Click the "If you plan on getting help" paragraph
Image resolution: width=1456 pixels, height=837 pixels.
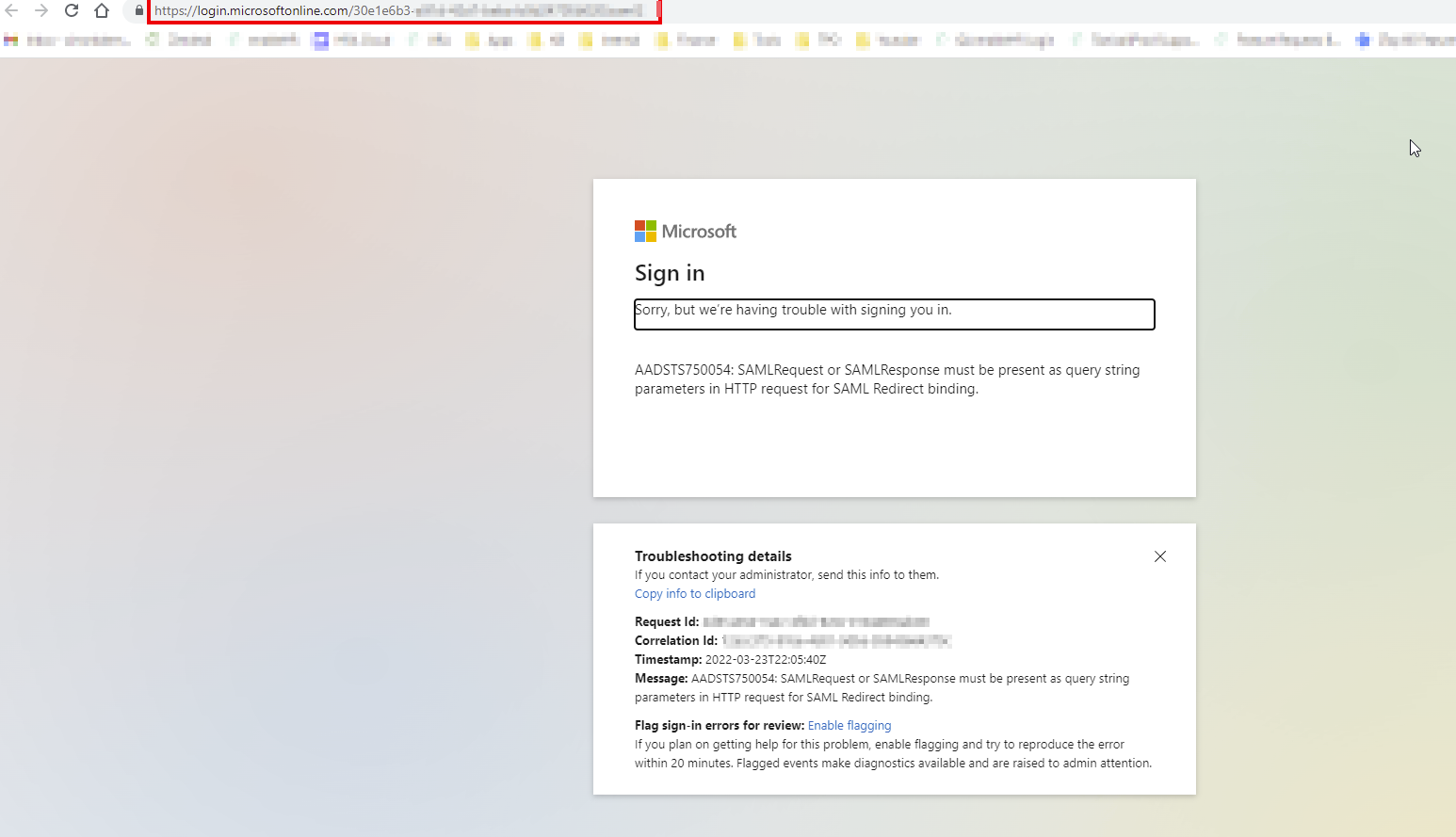coord(893,754)
